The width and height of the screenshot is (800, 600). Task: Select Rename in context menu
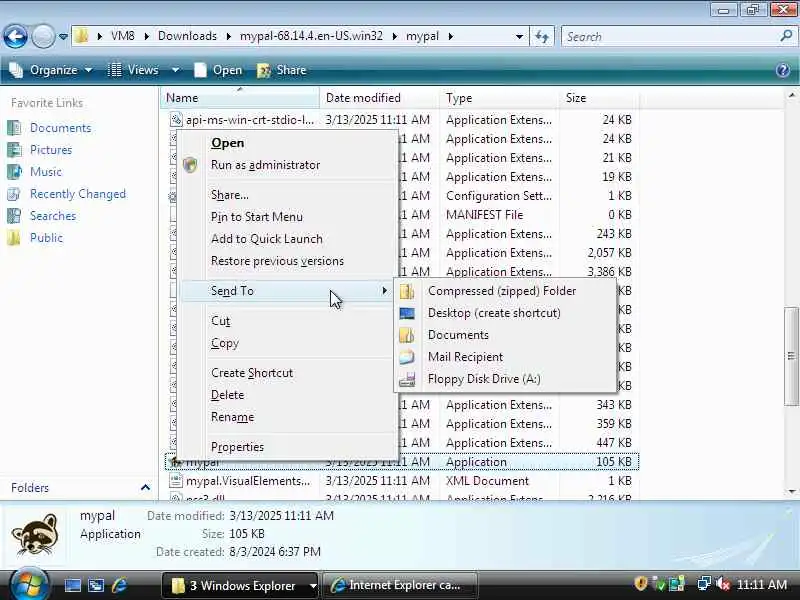tap(232, 417)
